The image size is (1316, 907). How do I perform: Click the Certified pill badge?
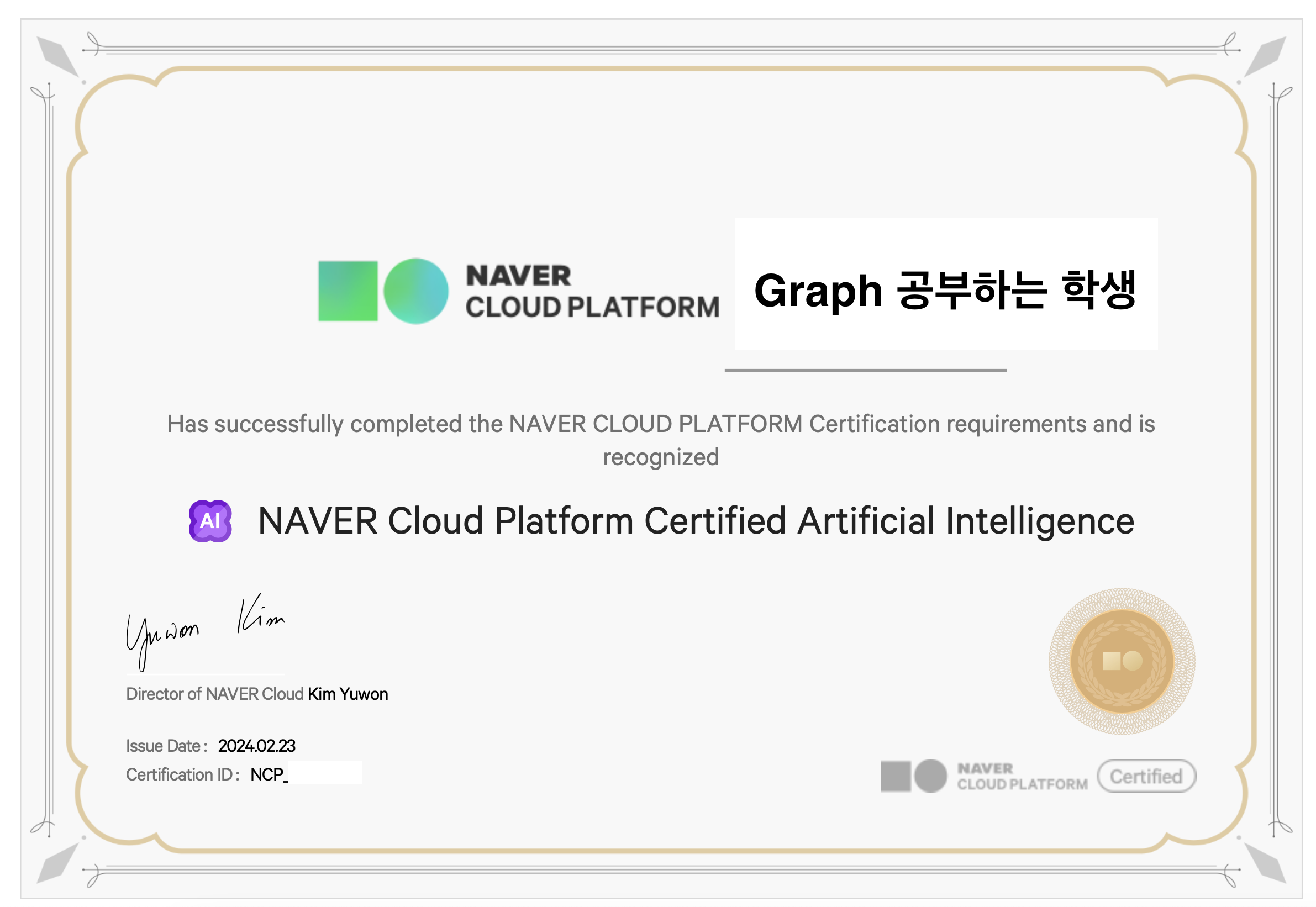point(1145,776)
